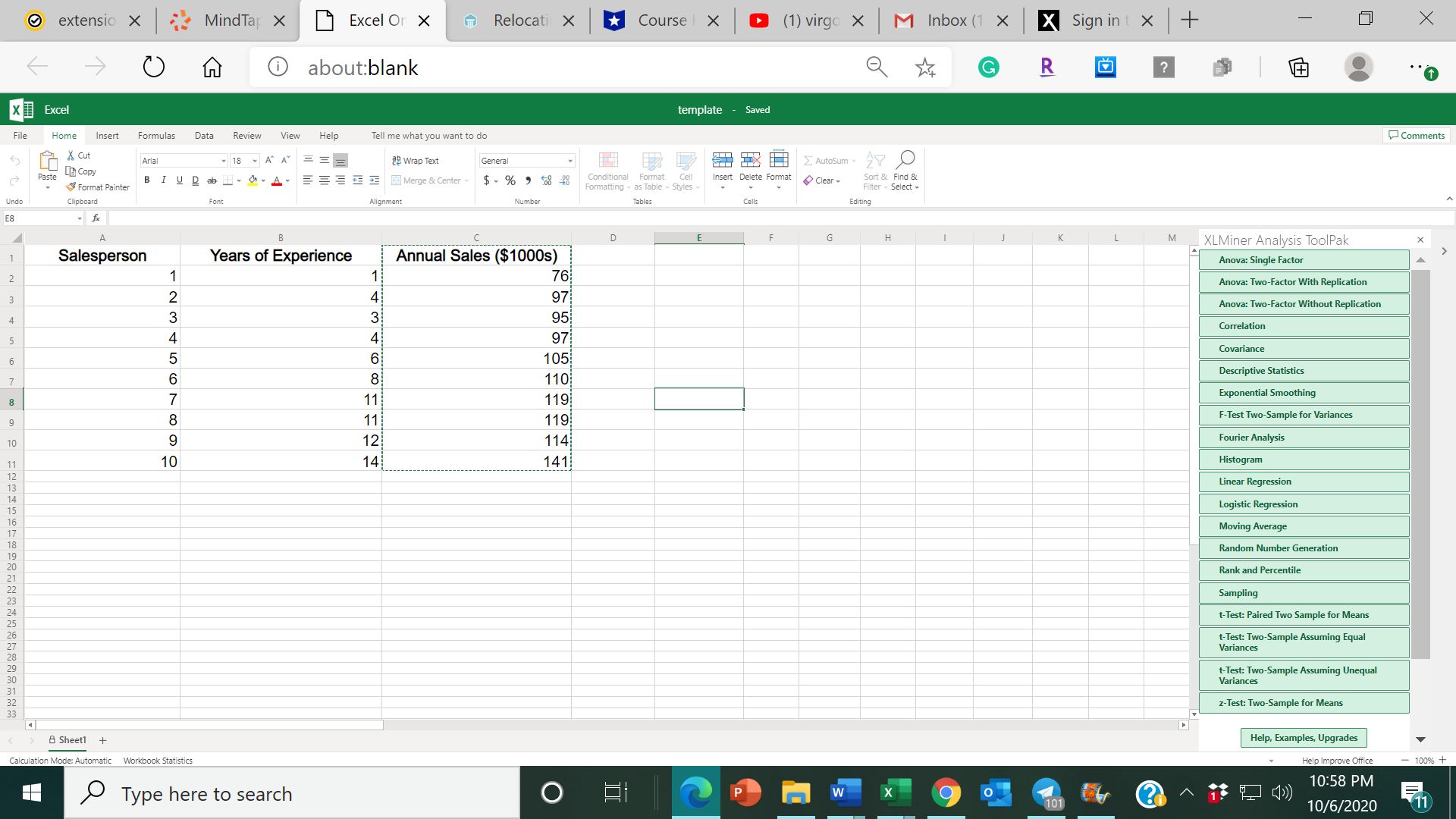
Task: Open the Data ribbon tab
Action: [x=204, y=136]
